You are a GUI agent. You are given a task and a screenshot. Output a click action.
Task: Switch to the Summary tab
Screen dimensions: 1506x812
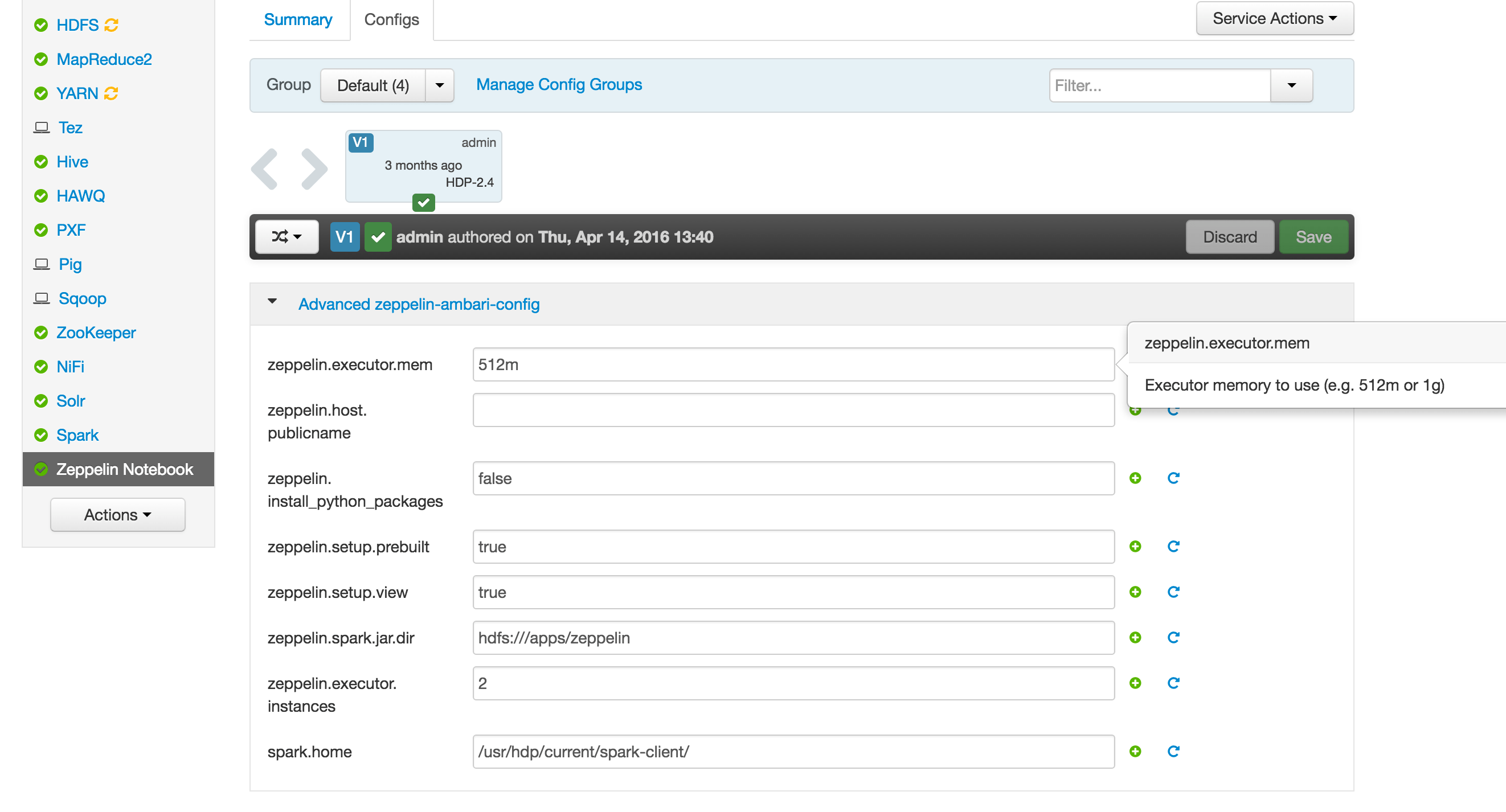click(297, 20)
